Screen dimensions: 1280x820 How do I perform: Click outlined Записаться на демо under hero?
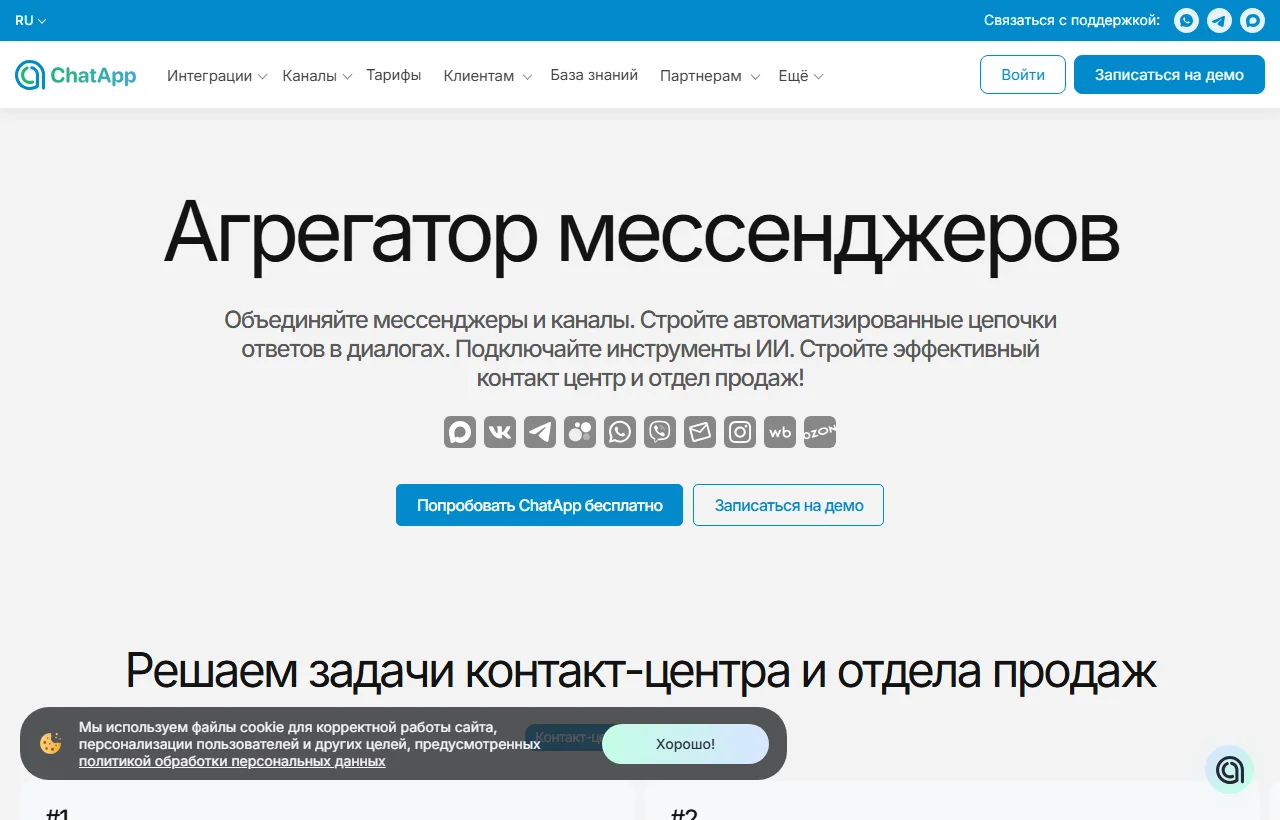pos(788,505)
